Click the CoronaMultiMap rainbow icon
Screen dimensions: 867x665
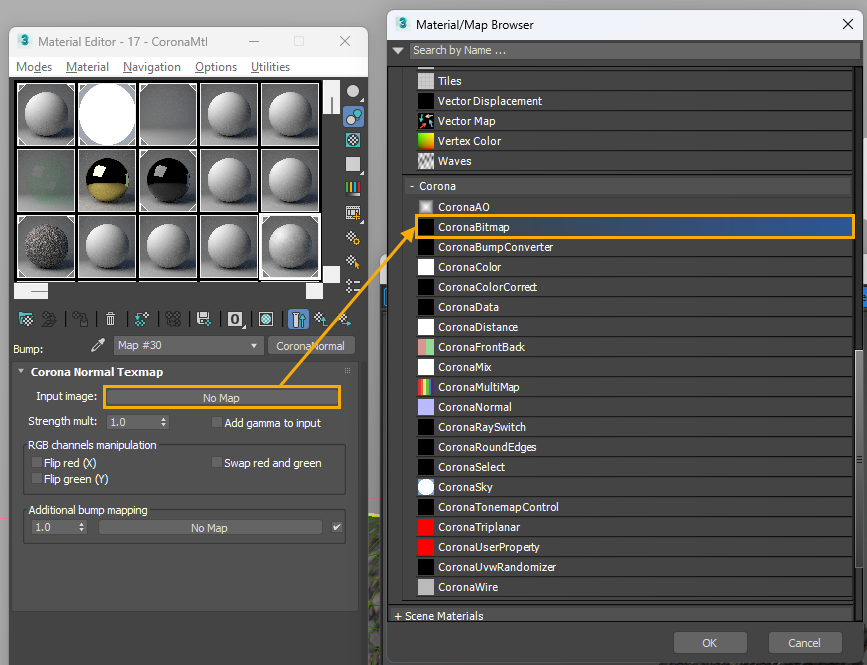pyautogui.click(x=426, y=387)
